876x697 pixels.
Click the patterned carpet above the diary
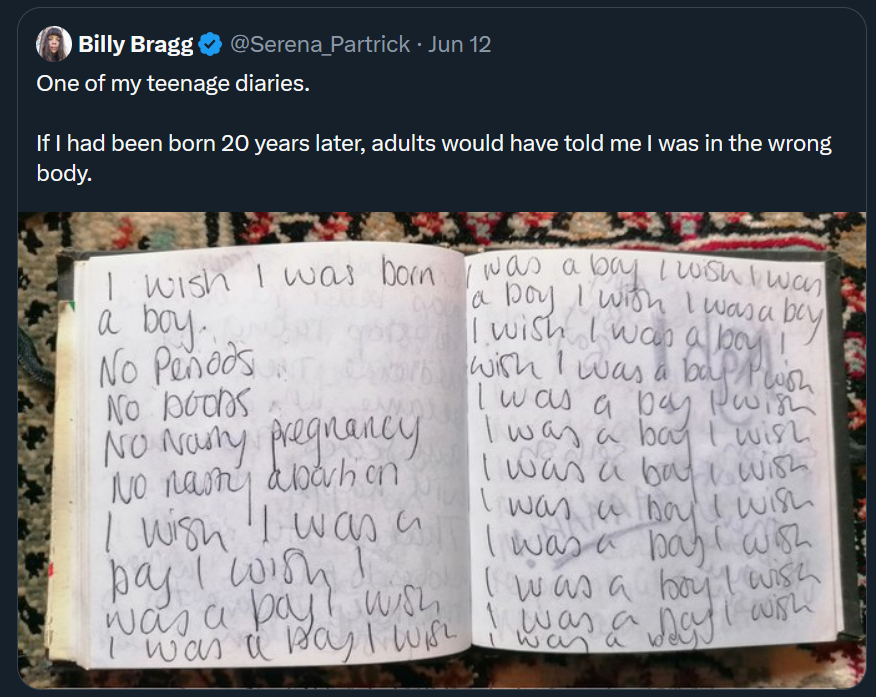[x=441, y=229]
